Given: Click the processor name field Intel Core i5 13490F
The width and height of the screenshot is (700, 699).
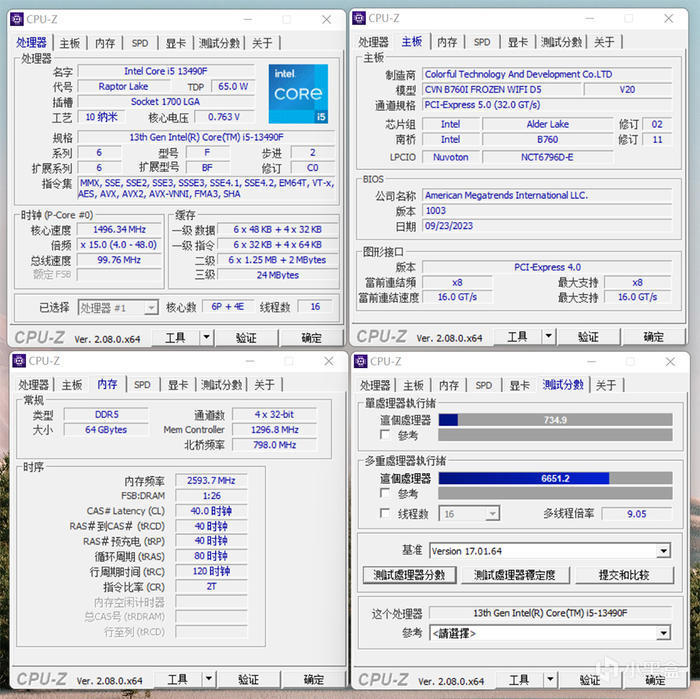Looking at the screenshot, I should point(166,71).
